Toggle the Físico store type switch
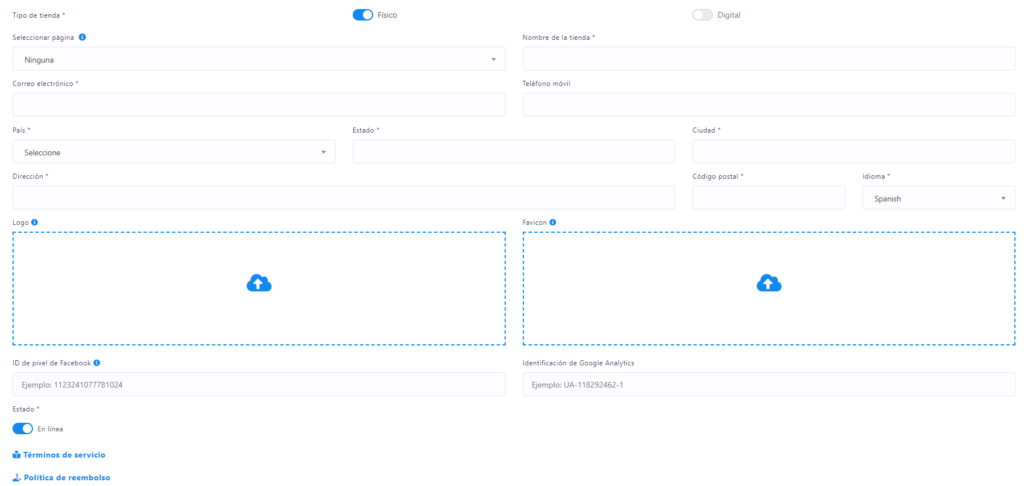The height and width of the screenshot is (486, 1024). (362, 14)
